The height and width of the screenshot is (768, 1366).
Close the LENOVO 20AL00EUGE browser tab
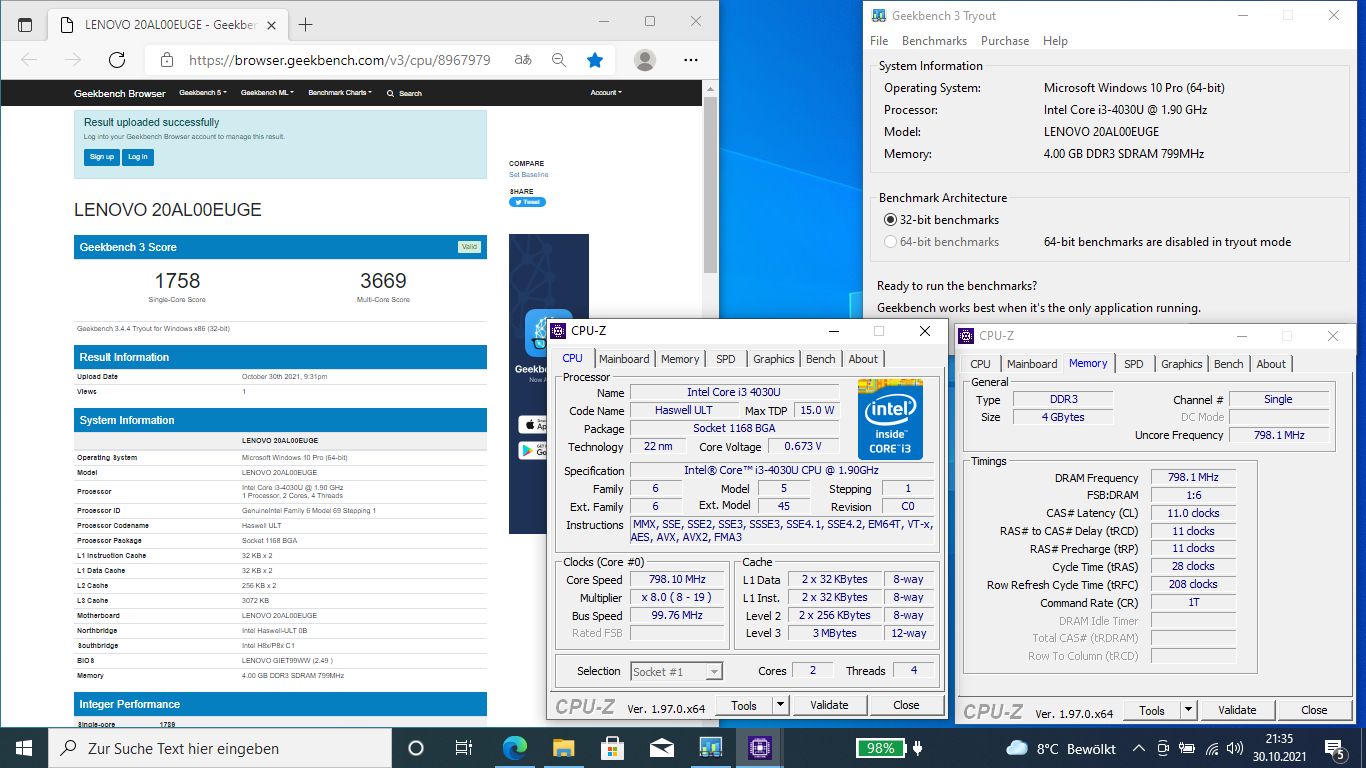(273, 24)
